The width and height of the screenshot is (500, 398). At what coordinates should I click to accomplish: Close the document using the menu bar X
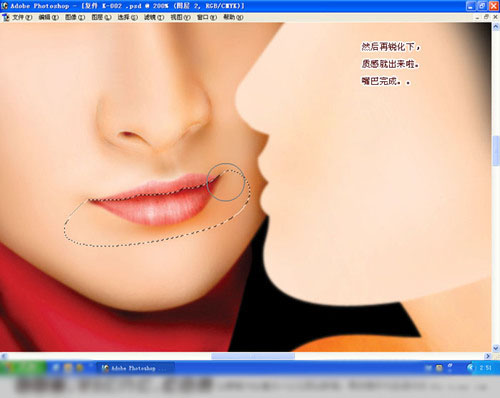pos(495,17)
